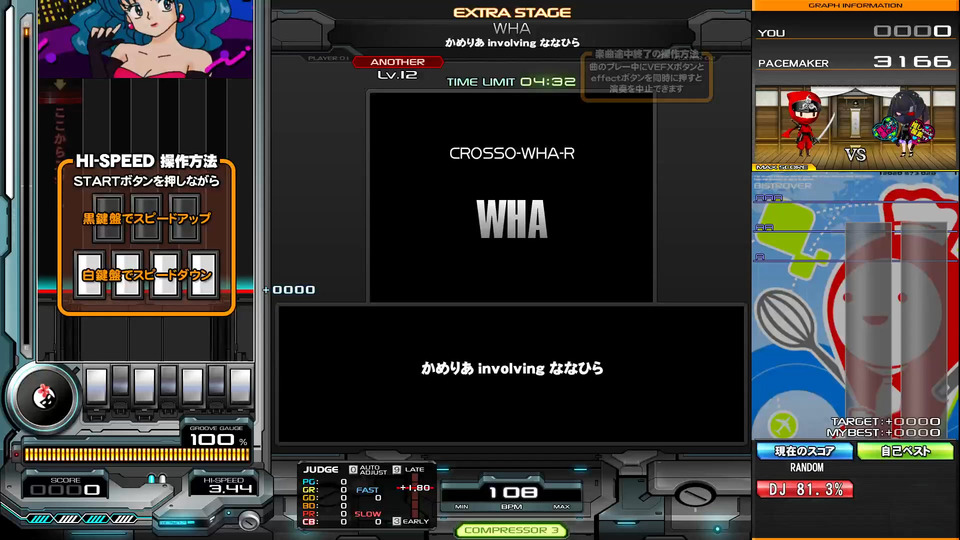
Task: Click the GROOVE GAUGE 100% readout
Action: click(x=217, y=437)
